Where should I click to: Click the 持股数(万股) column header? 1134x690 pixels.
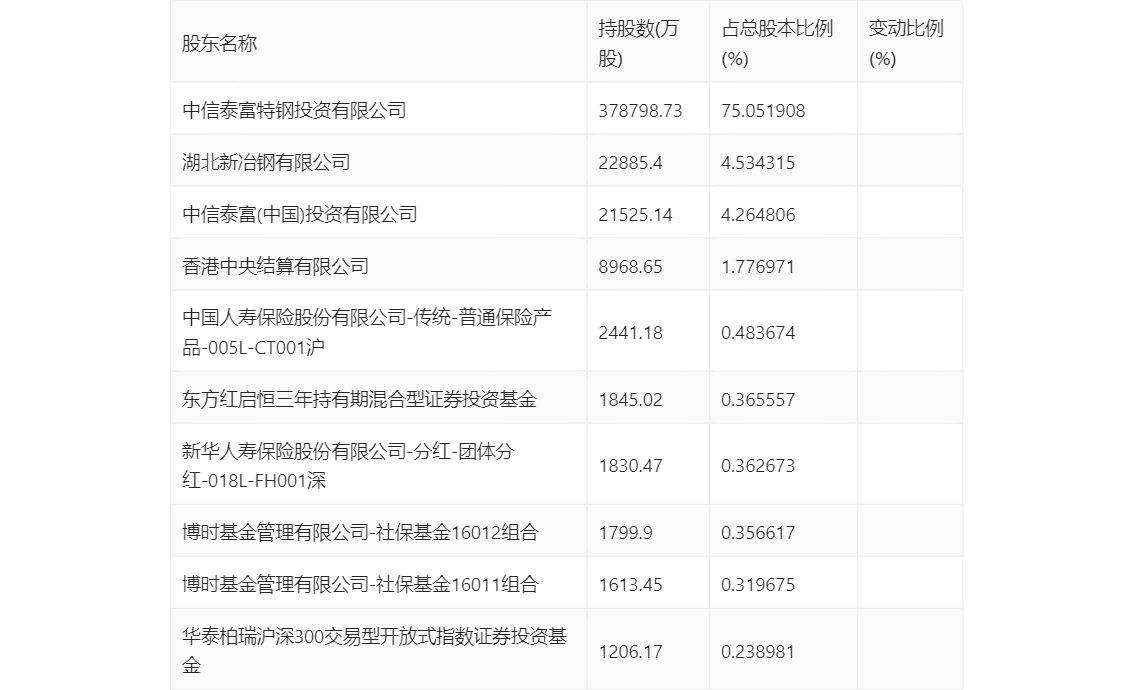tap(638, 43)
